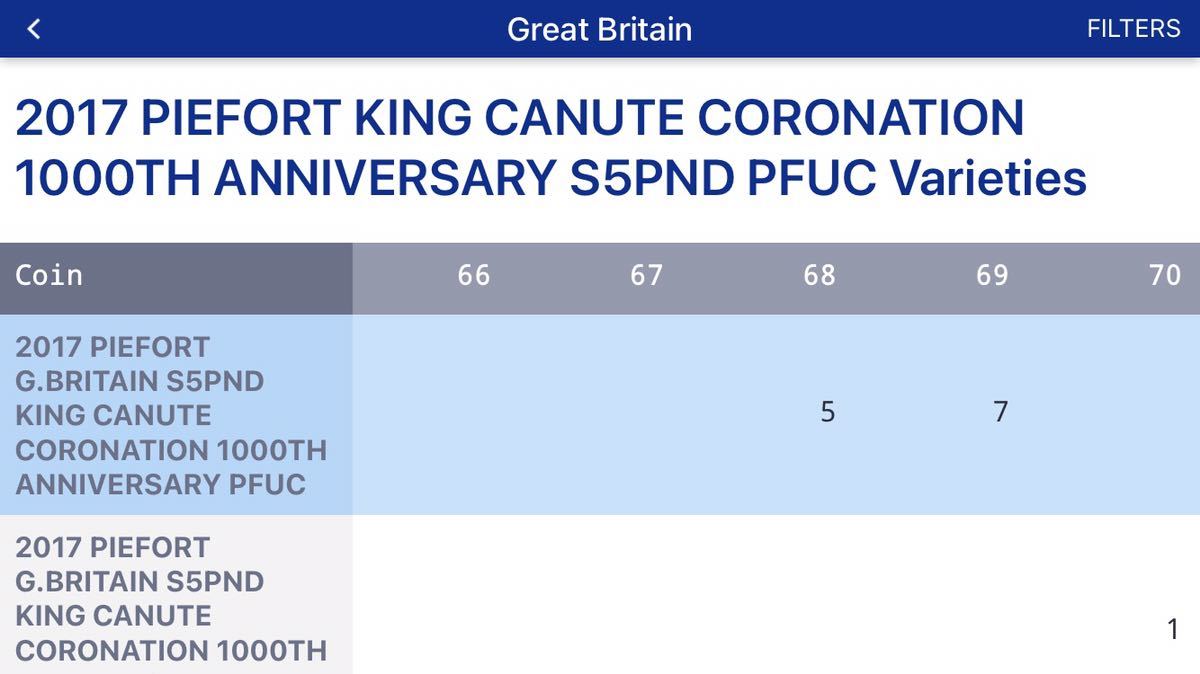Tap the King Canute Varieties page heading
Image resolution: width=1200 pixels, height=674 pixels.
coord(550,148)
